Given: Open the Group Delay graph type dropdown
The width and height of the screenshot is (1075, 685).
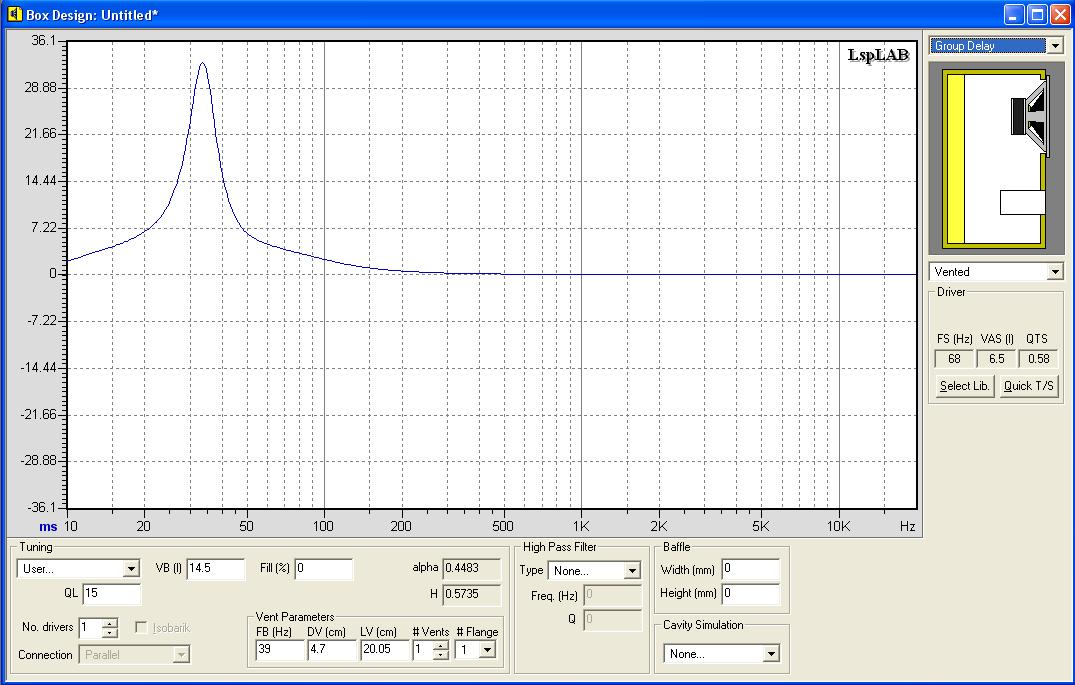Looking at the screenshot, I should click(x=1054, y=46).
